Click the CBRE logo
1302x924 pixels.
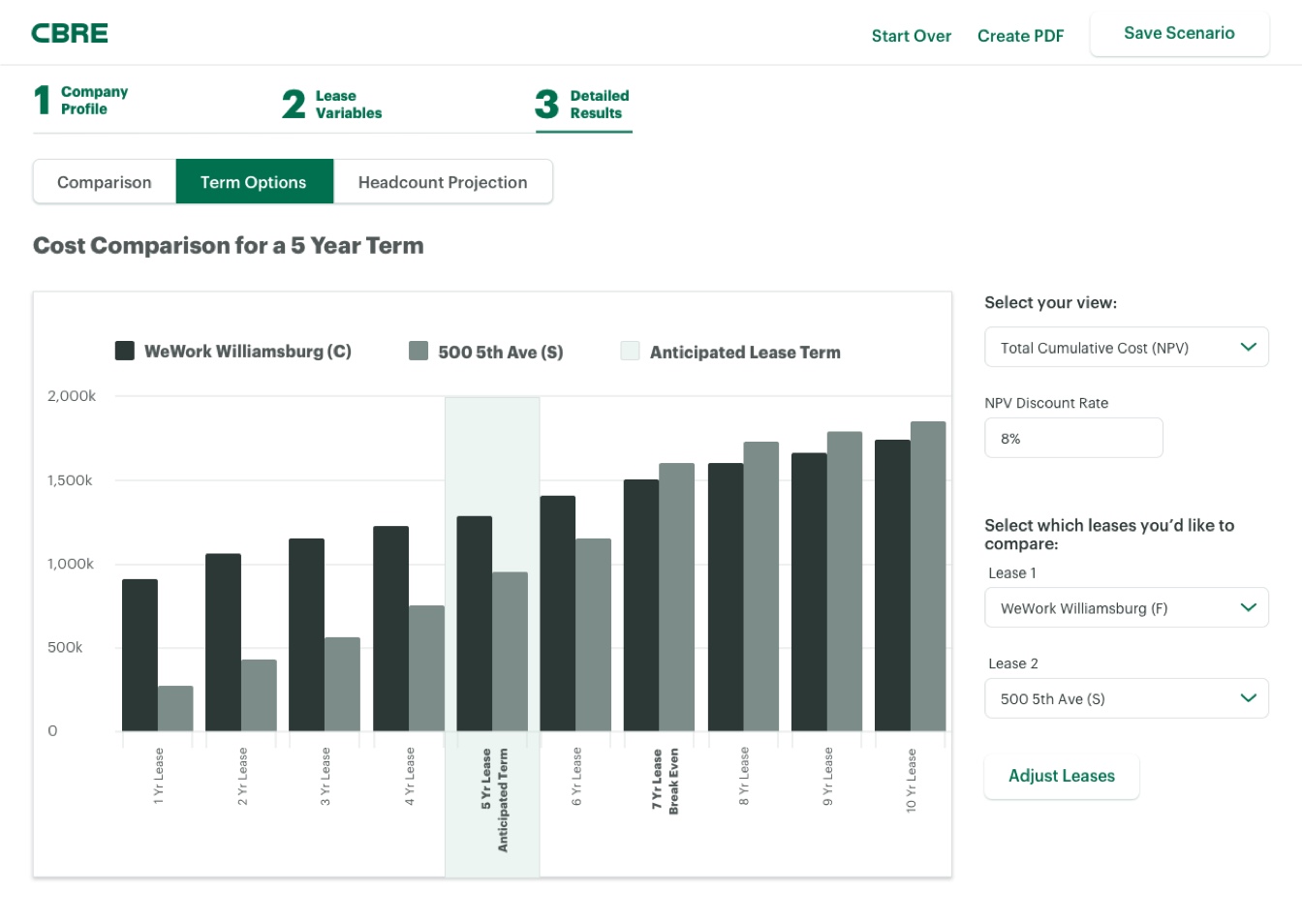coord(70,33)
